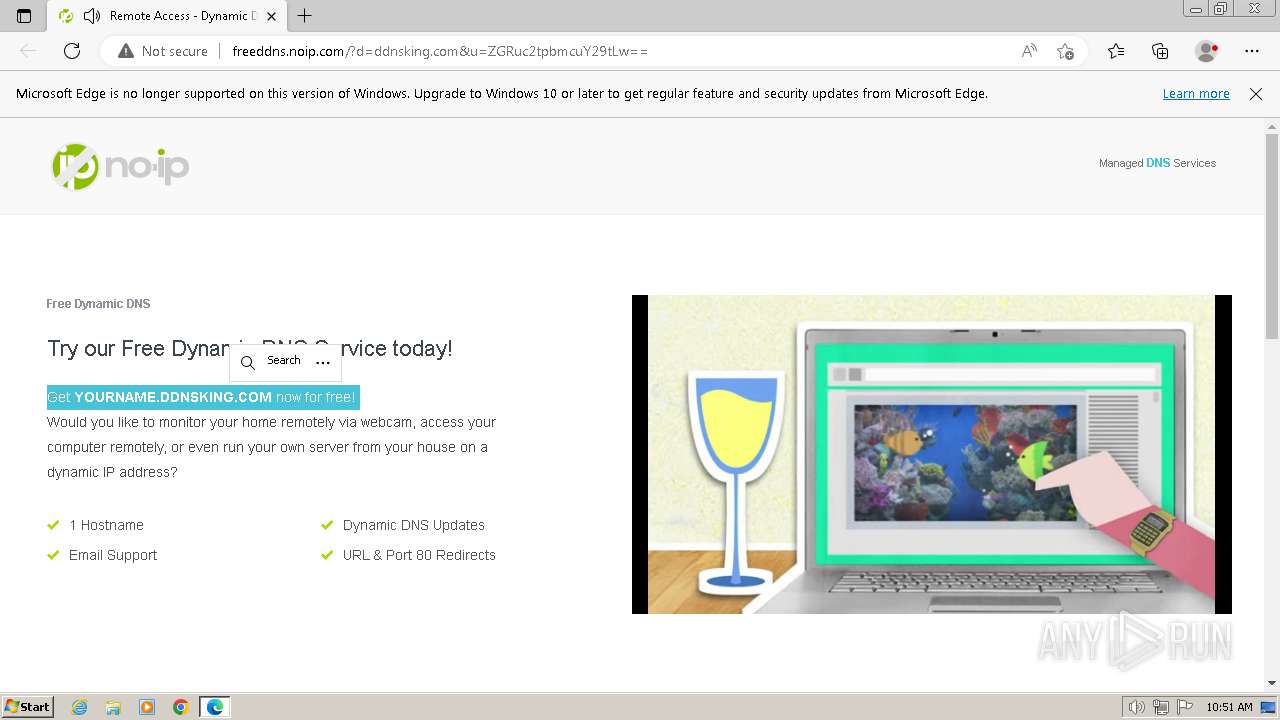The height and width of the screenshot is (720, 1280).
Task: Open the media player taskbar icon
Action: (147, 707)
